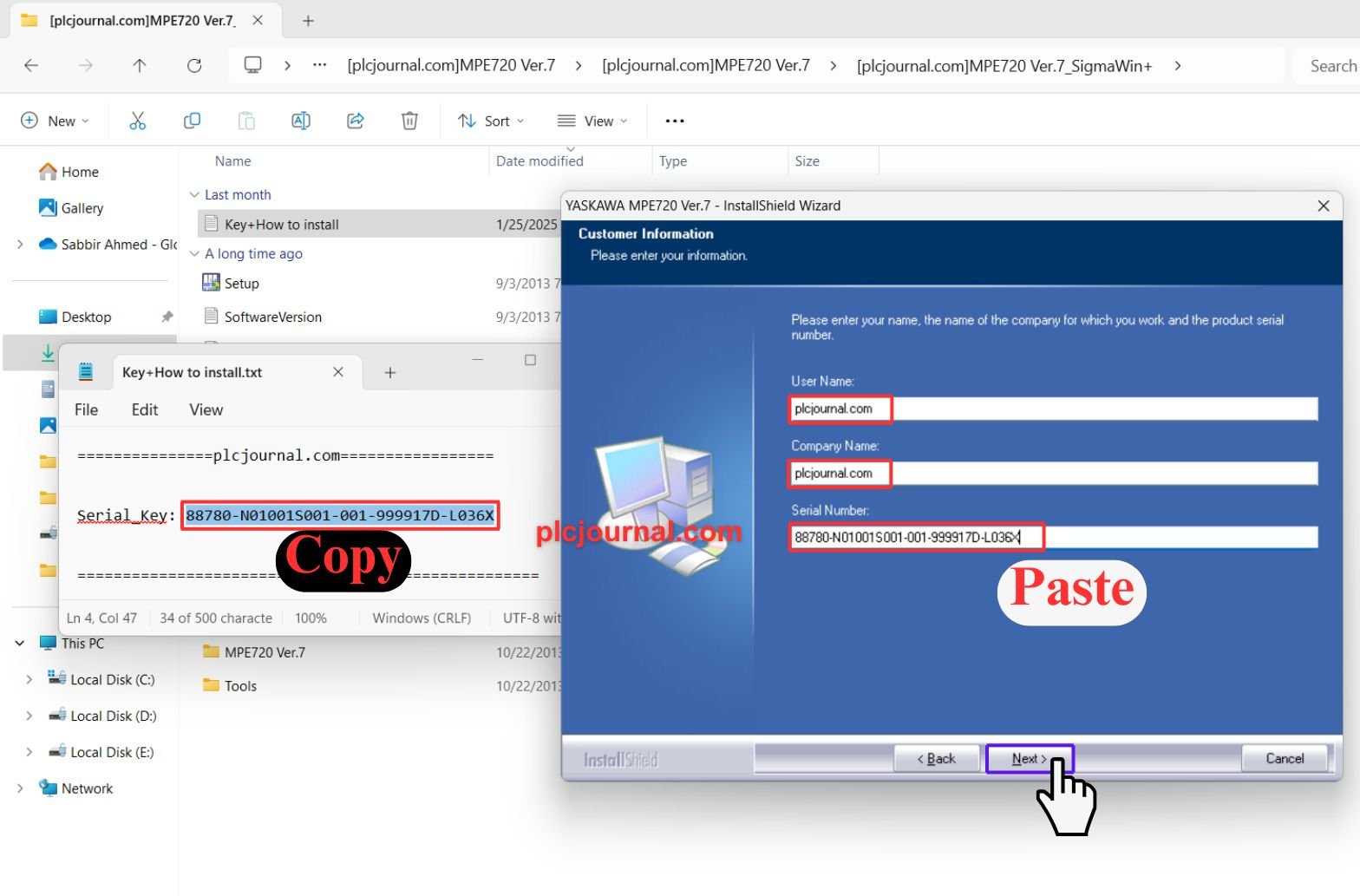The height and width of the screenshot is (896, 1360).
Task: Open Local Disk (E:) in navigation pane
Action: click(x=101, y=752)
